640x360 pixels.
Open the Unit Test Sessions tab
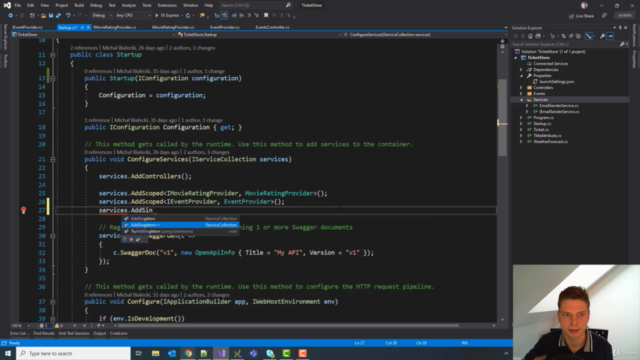tap(74, 333)
